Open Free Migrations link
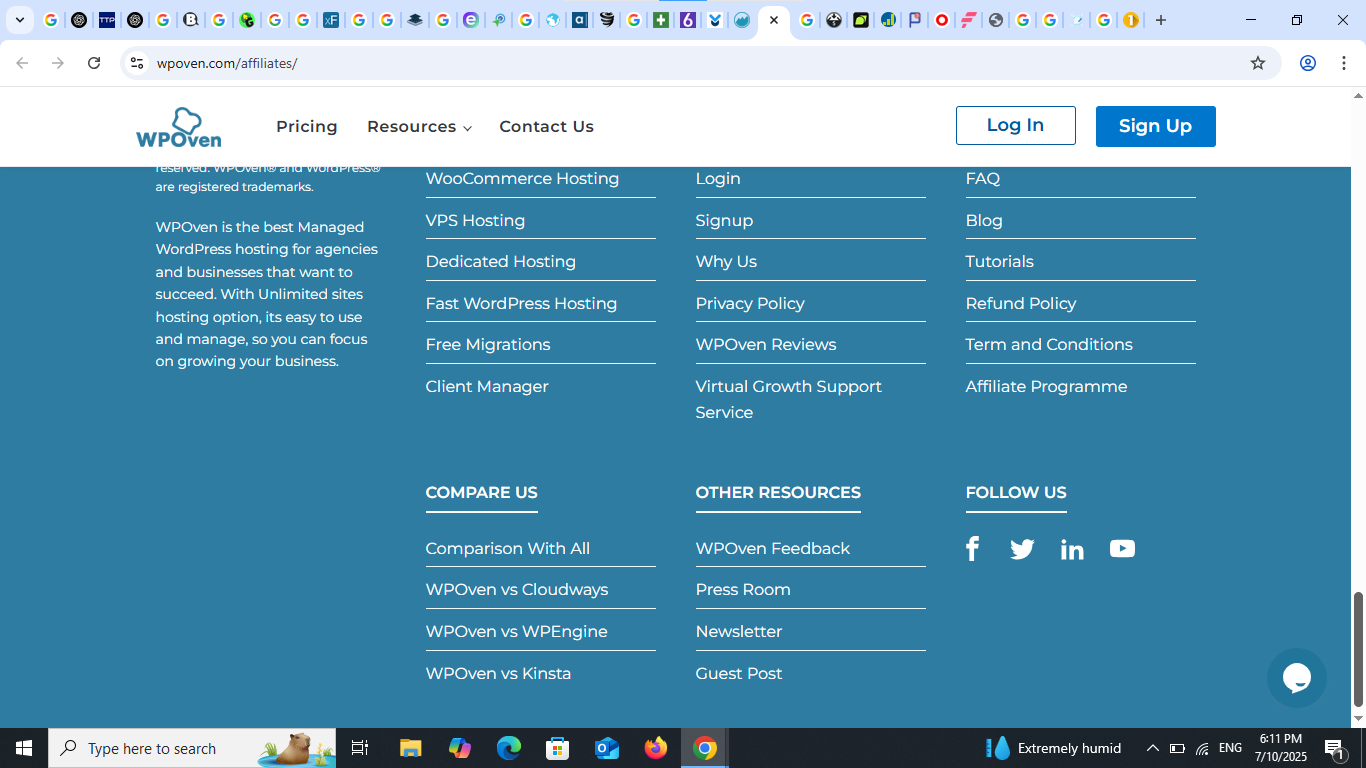 point(488,345)
